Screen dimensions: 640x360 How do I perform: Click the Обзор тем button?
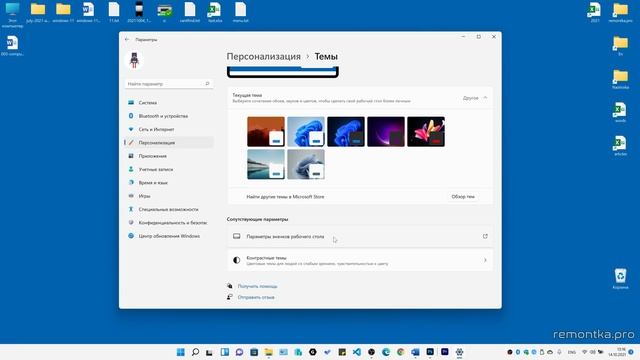click(463, 197)
